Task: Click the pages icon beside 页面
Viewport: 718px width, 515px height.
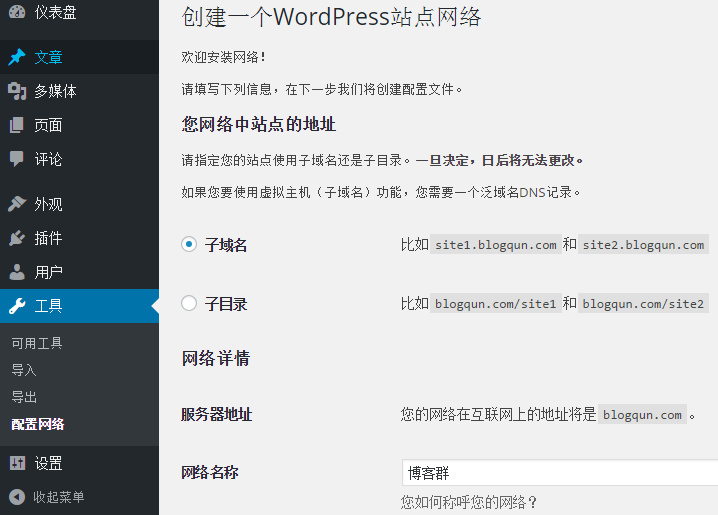Action: [x=17, y=125]
